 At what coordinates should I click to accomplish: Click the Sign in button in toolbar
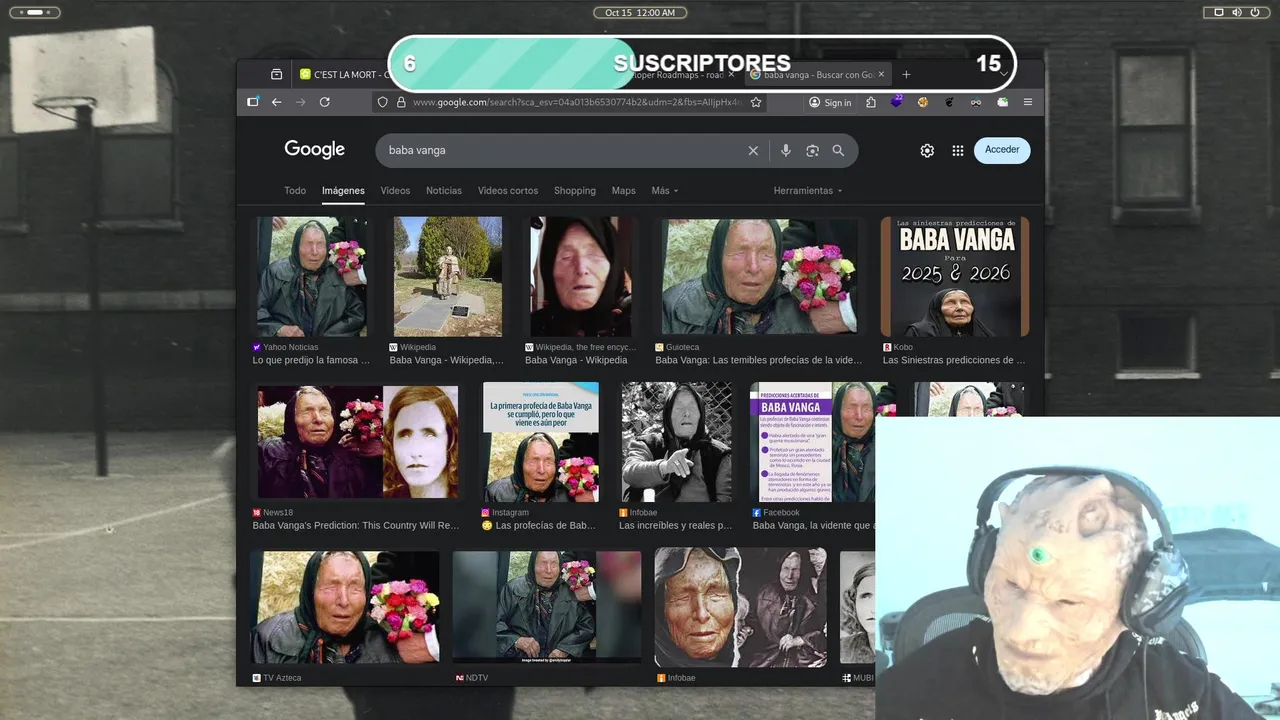830,102
